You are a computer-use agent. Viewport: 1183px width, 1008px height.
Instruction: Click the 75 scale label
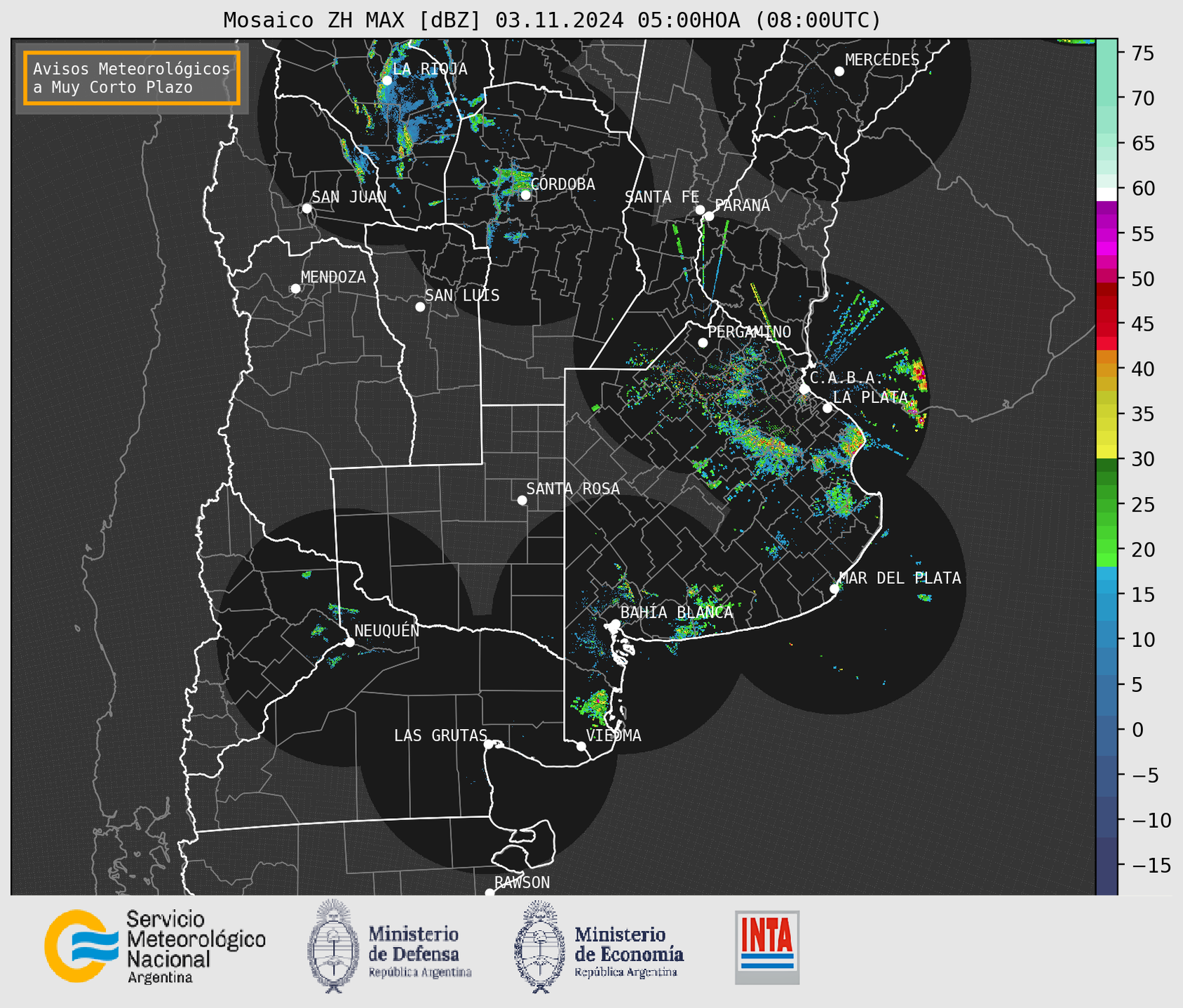point(1142,53)
